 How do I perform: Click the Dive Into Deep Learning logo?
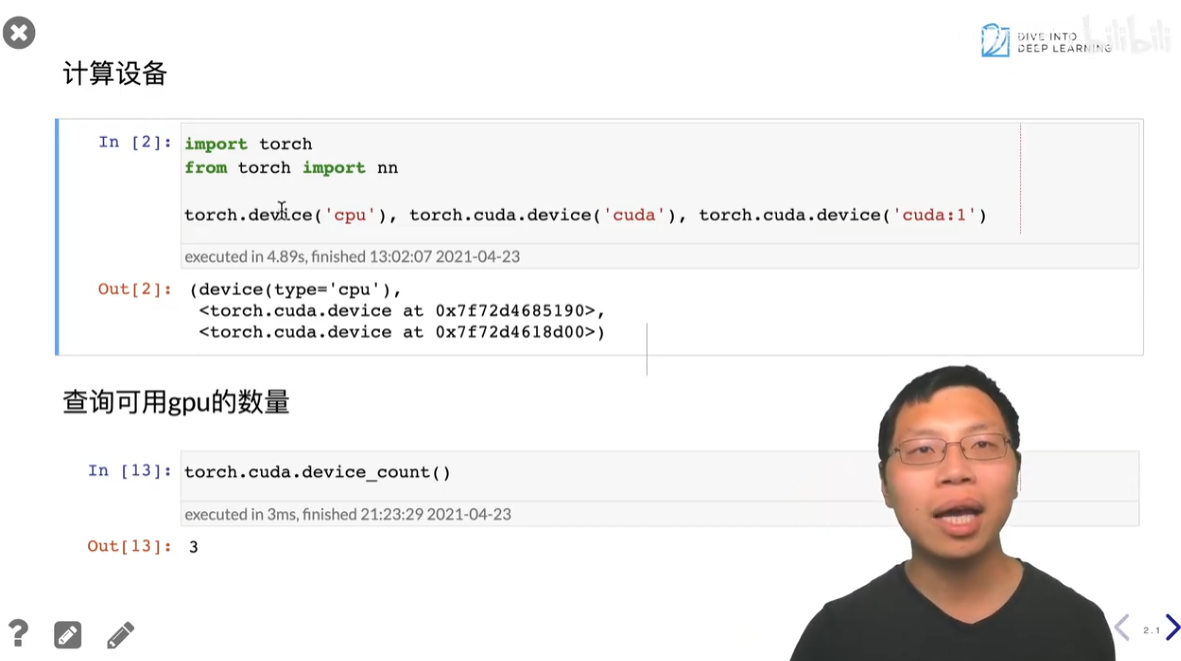(1045, 41)
